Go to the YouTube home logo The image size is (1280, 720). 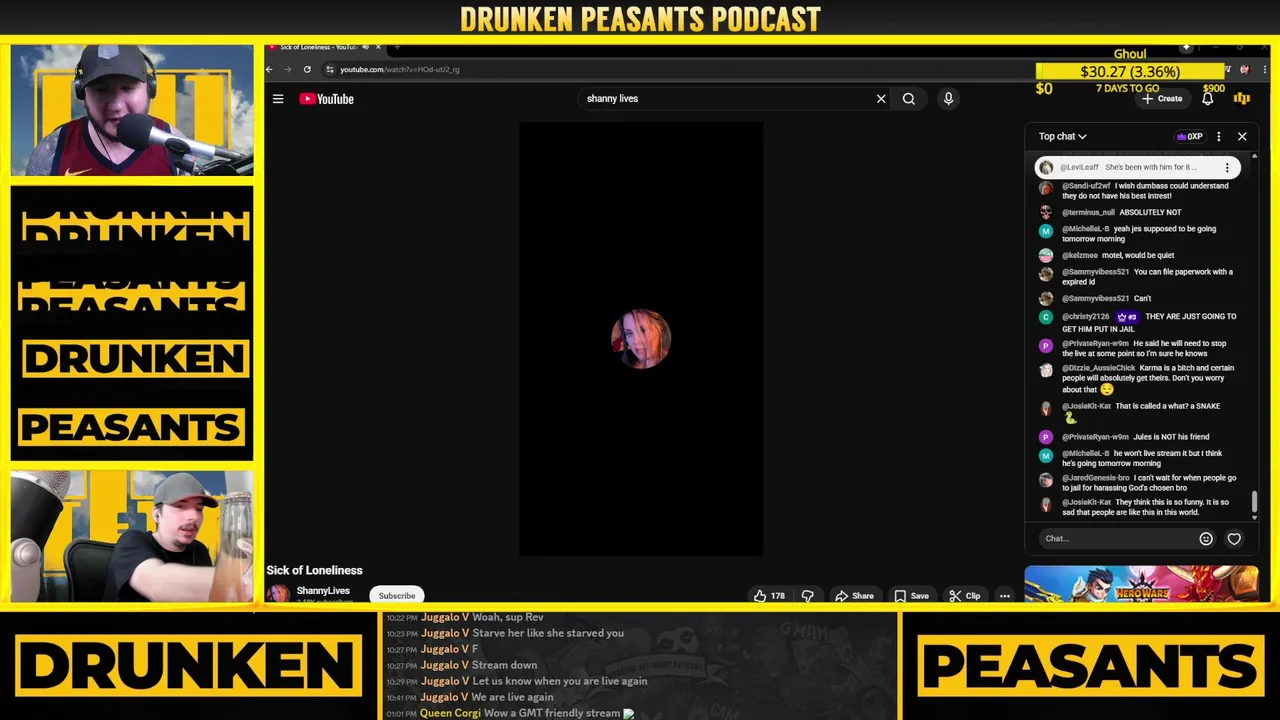click(x=327, y=99)
